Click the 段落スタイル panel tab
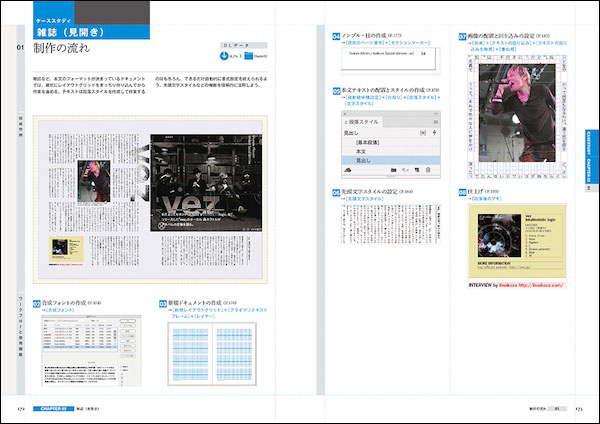 click(362, 120)
